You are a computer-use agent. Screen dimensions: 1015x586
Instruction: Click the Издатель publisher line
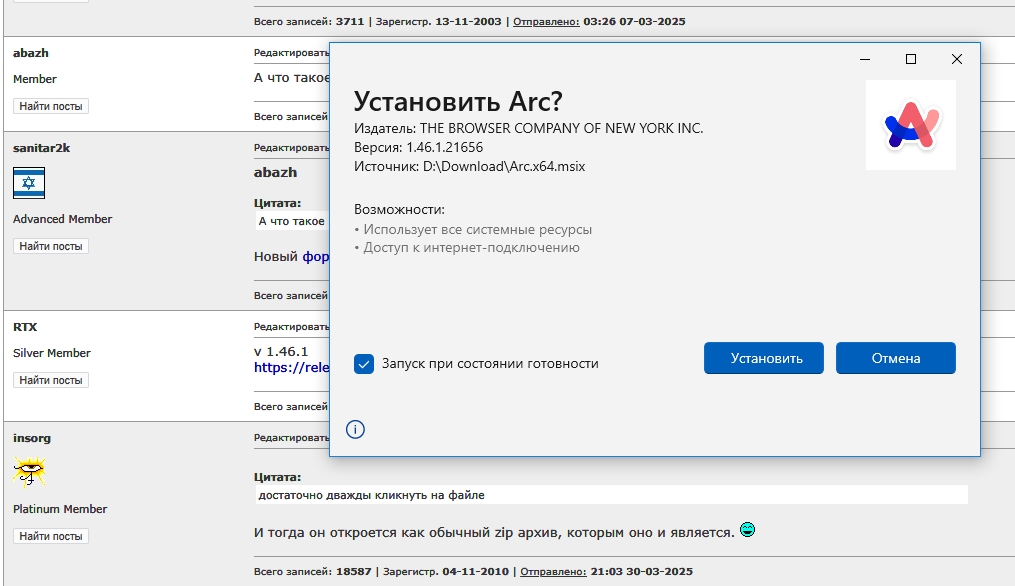[x=528, y=128]
